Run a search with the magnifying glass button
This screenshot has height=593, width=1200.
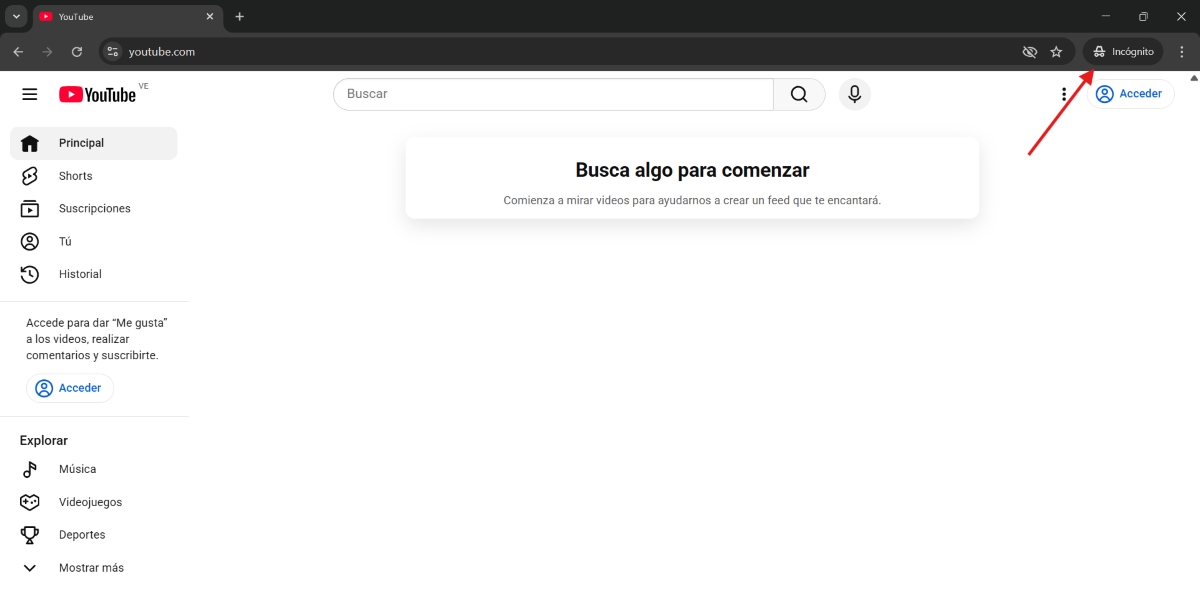coord(798,93)
